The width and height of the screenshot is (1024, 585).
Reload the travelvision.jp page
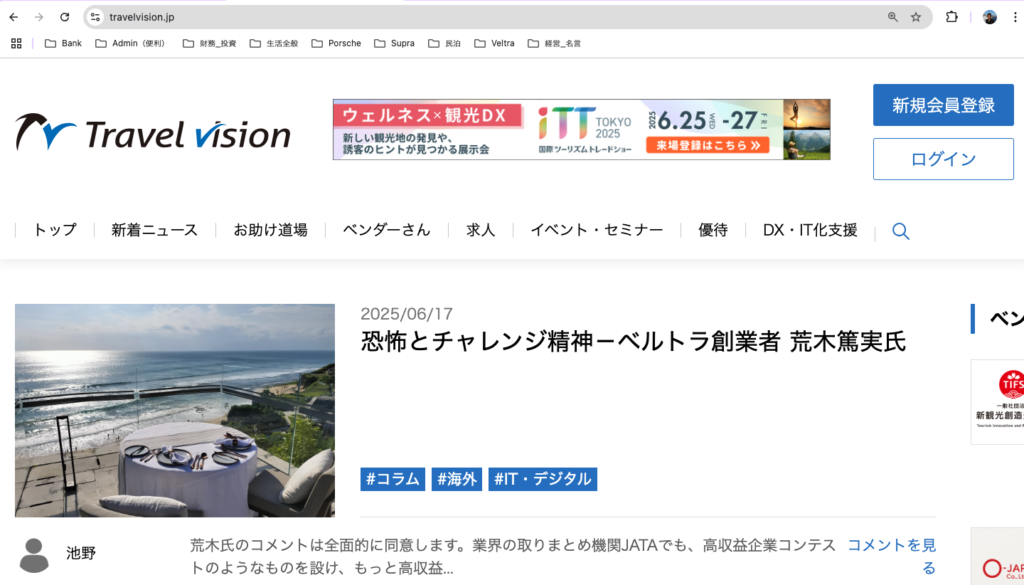click(x=64, y=17)
